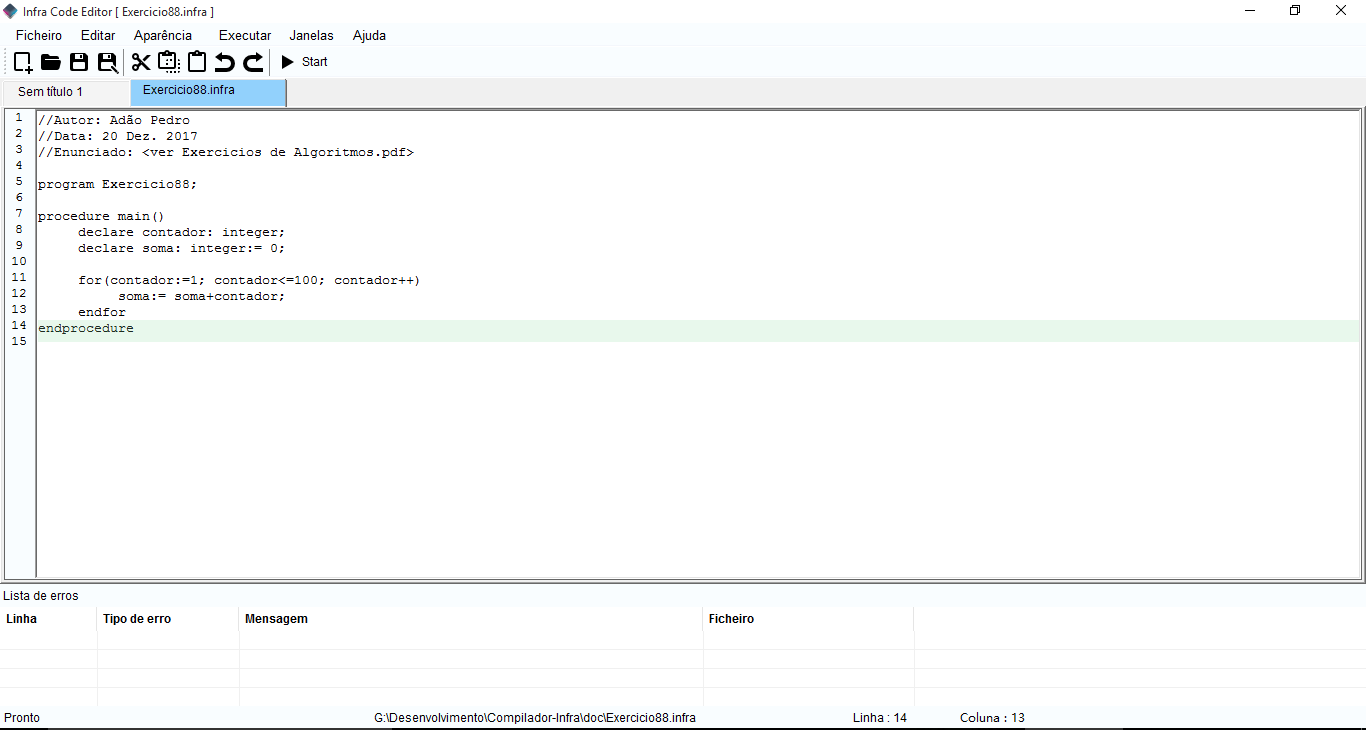
Task: Open the Aparência menu
Action: 163,35
